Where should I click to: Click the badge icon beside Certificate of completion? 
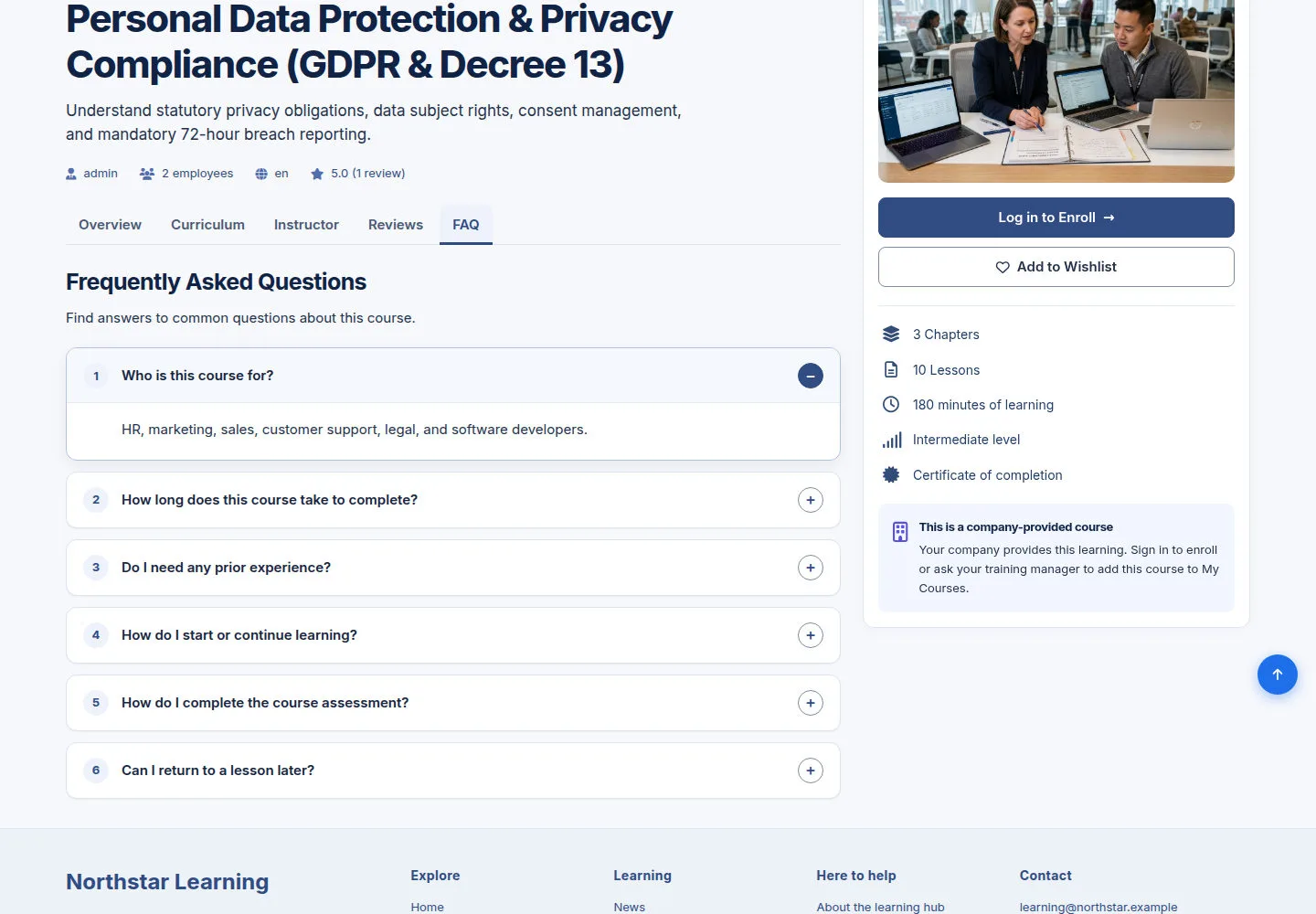(891, 474)
